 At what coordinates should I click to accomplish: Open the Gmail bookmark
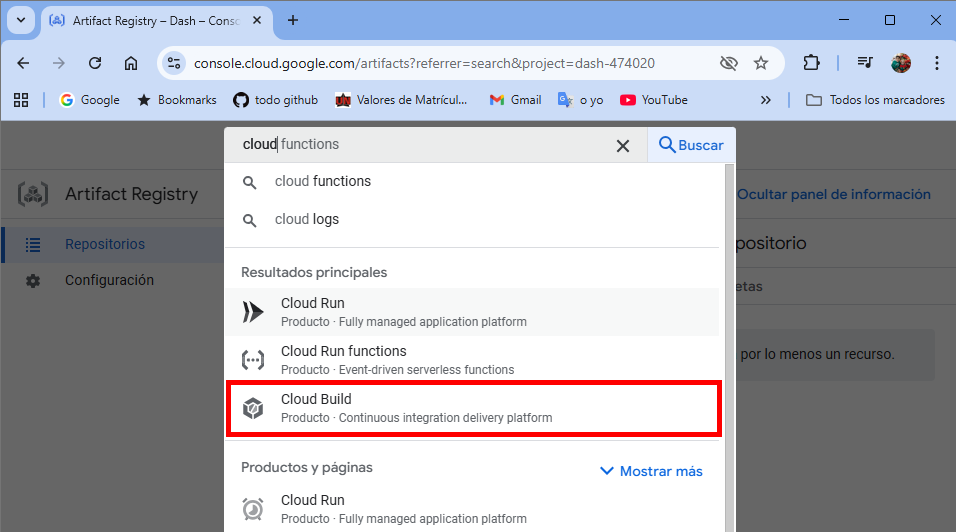(x=515, y=100)
